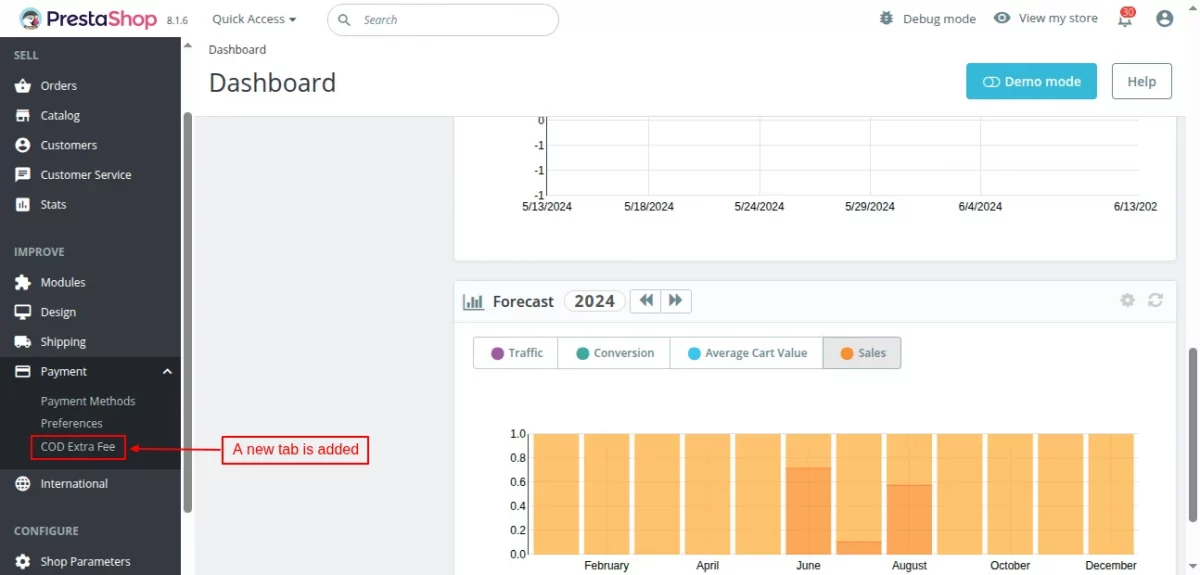Click the Customer Service chat icon
Screen dimensions: 1200x575
23,175
